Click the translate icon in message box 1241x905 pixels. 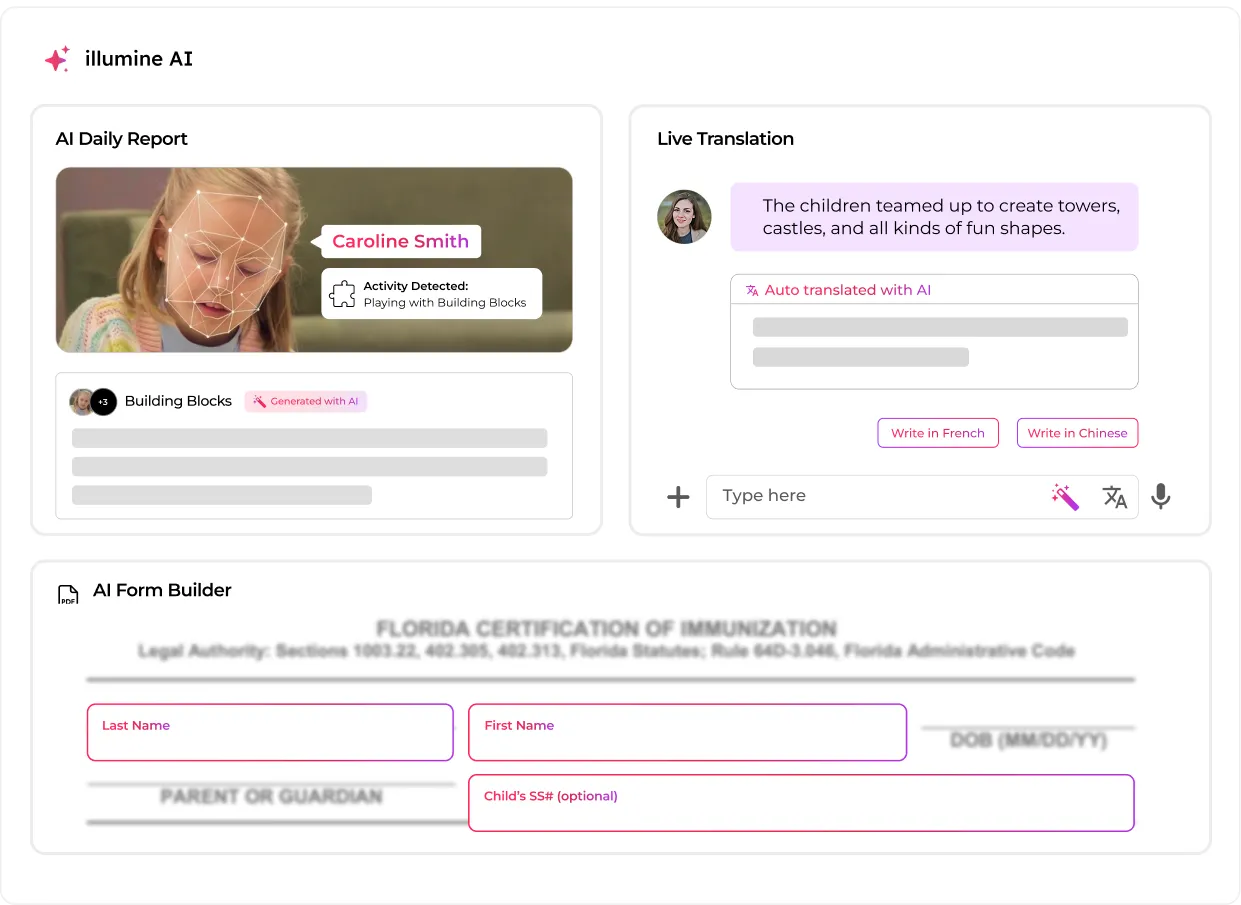pos(1115,497)
